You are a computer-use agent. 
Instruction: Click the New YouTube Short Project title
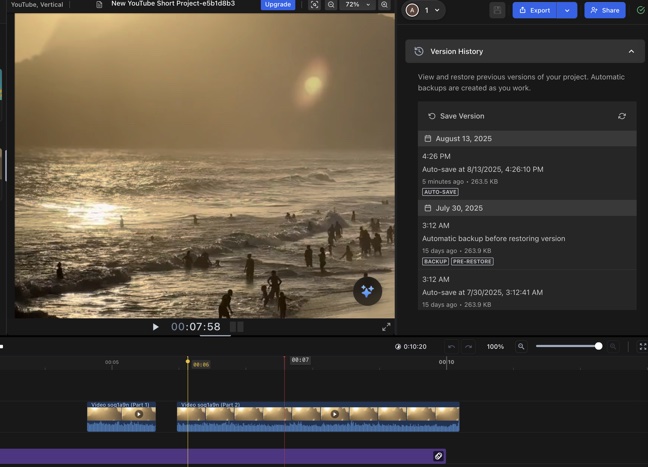pos(173,4)
